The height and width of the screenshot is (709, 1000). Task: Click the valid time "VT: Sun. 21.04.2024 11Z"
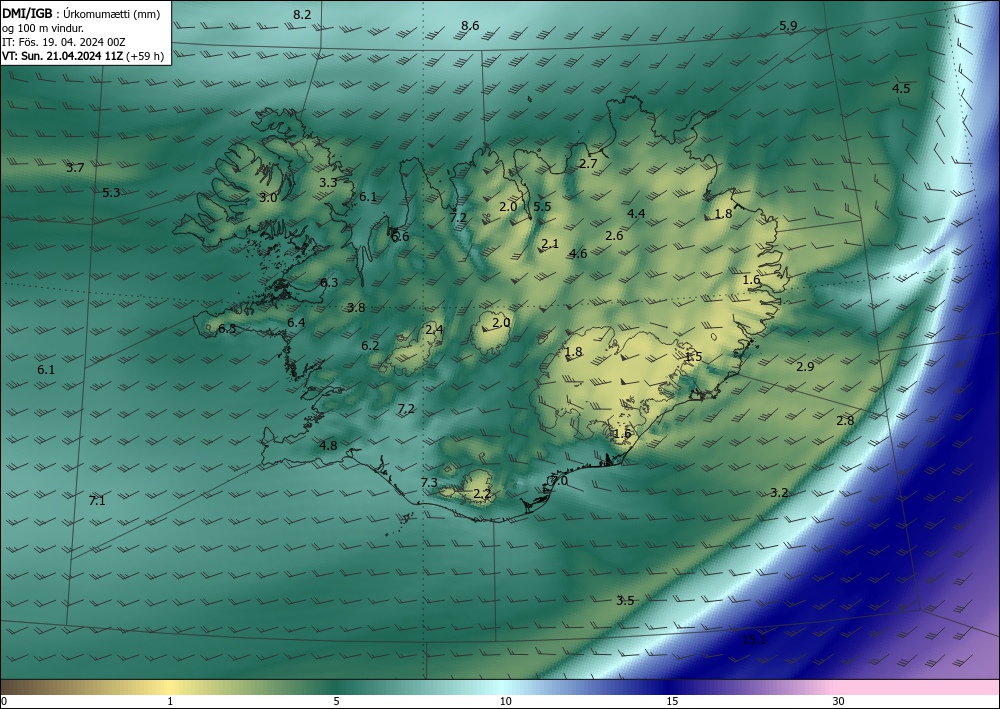coord(62,56)
